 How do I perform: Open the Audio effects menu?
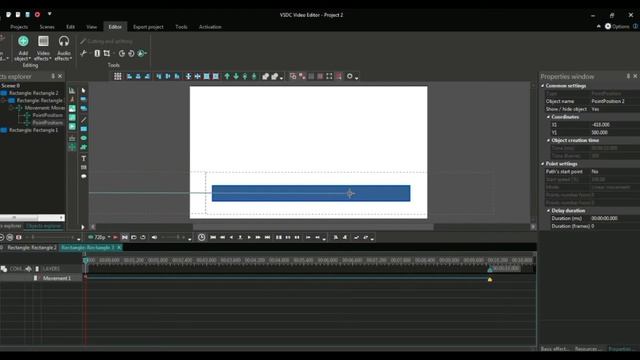click(x=63, y=48)
